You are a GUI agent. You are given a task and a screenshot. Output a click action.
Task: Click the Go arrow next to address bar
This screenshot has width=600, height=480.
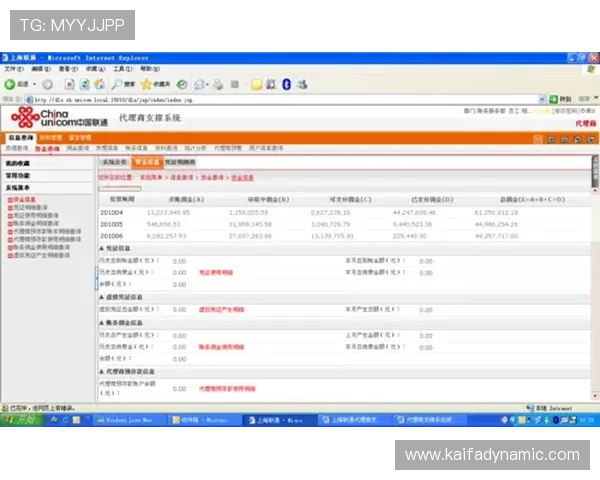(x=551, y=99)
